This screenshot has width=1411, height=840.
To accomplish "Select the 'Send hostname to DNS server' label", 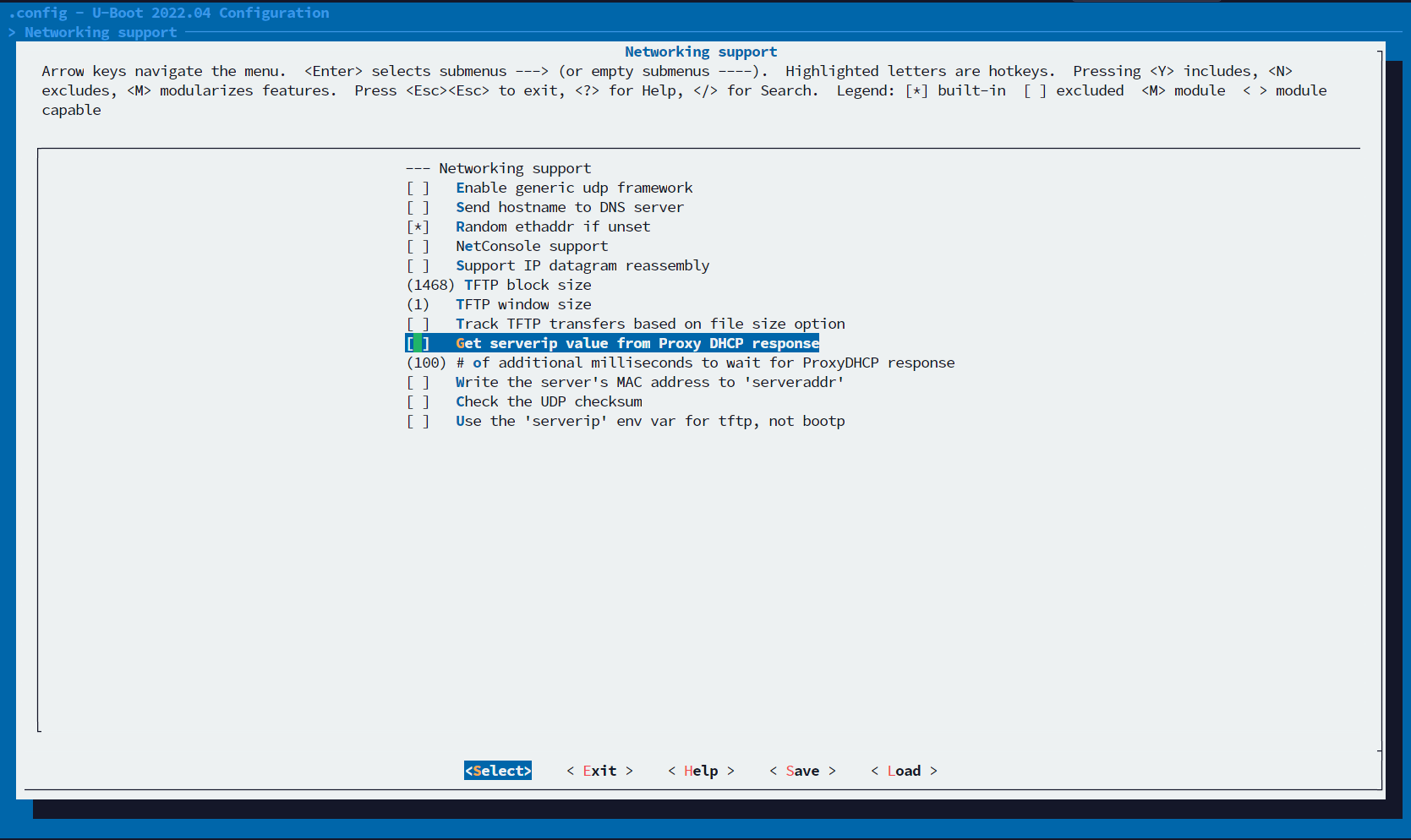I will (x=570, y=207).
